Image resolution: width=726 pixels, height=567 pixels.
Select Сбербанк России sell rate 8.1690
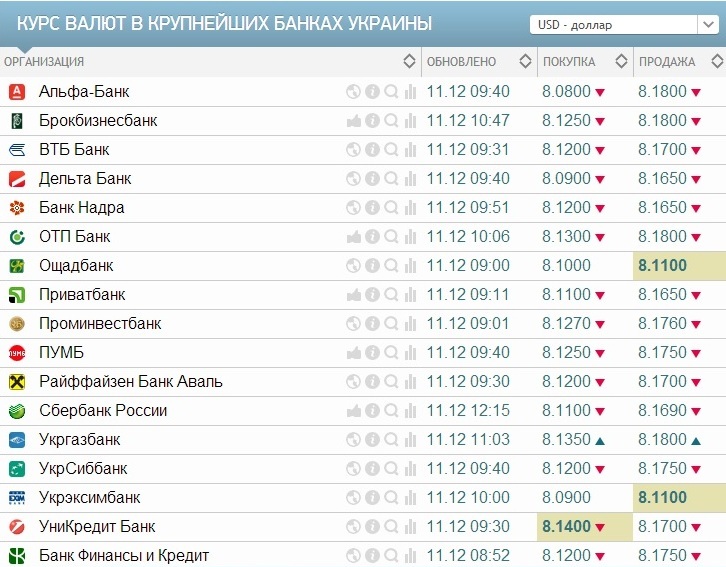tap(663, 411)
